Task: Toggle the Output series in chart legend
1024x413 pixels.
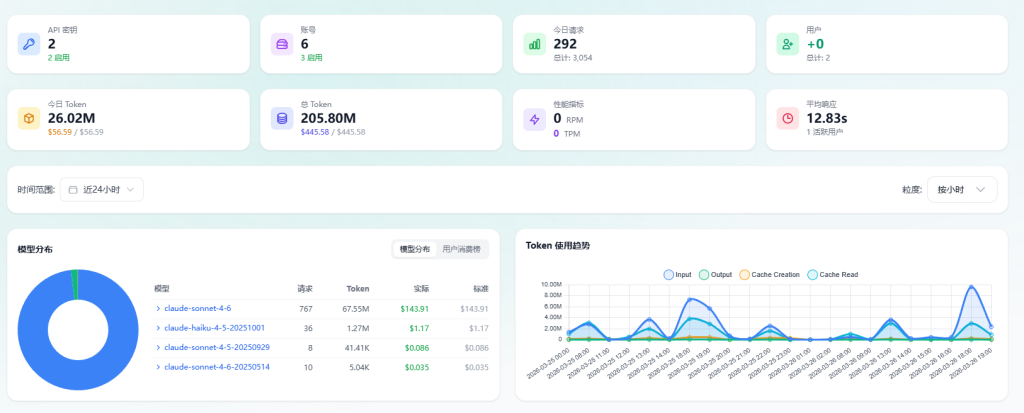Action: [715, 275]
